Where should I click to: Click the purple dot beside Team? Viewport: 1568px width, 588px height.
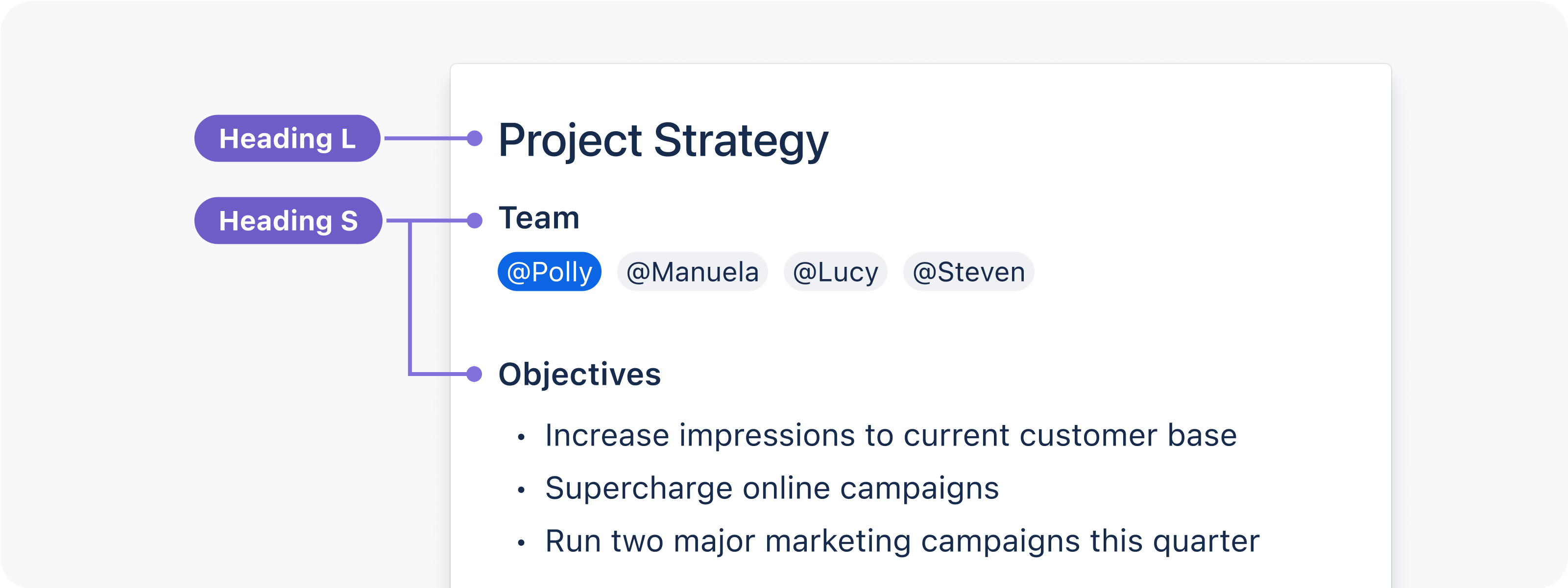pos(475,220)
